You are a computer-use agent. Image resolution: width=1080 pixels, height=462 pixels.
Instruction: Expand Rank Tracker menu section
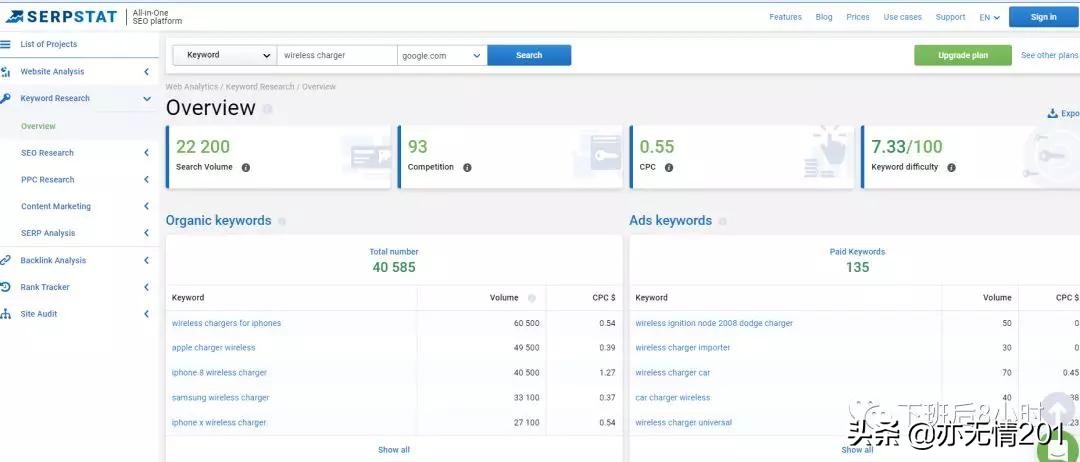(147, 287)
